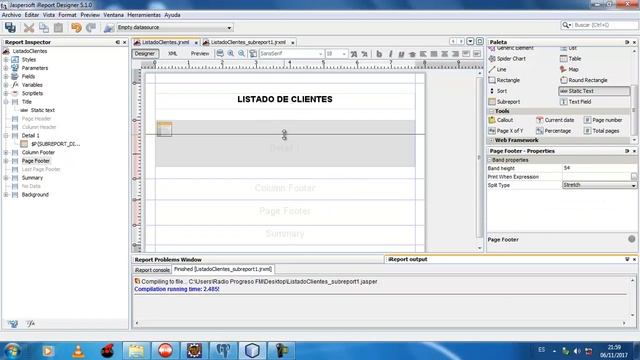Switch to ListadoClientes_subreport1.jrxml tab
Viewport: 640px width, 360px height.
pyautogui.click(x=249, y=42)
